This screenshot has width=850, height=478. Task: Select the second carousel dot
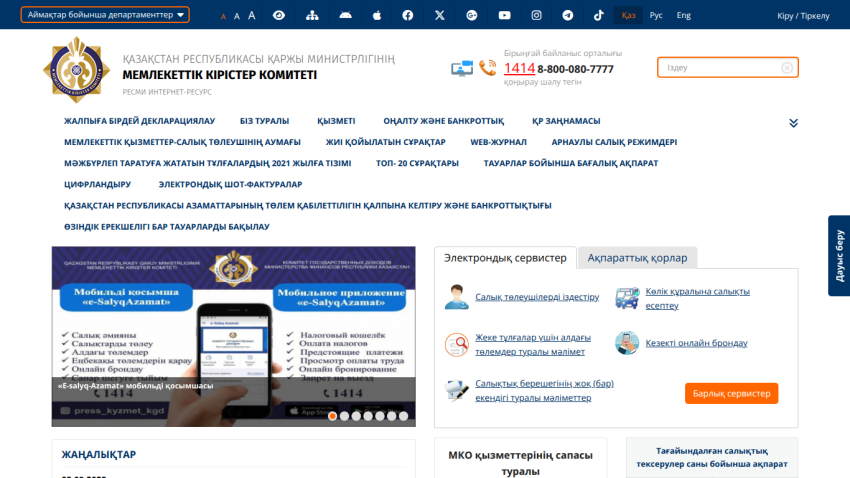pos(344,416)
